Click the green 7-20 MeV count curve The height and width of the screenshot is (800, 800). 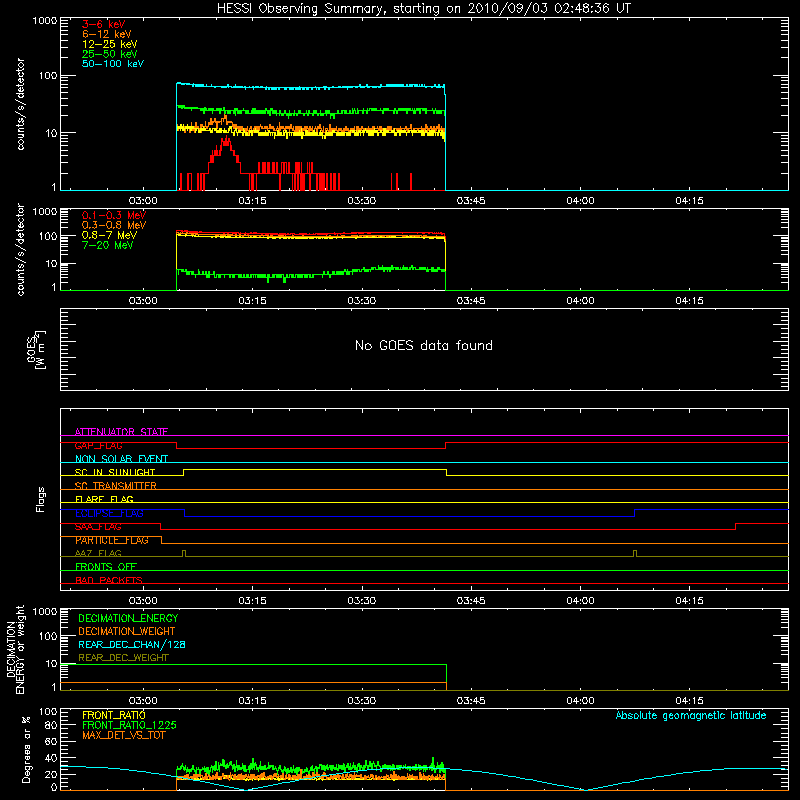311,275
